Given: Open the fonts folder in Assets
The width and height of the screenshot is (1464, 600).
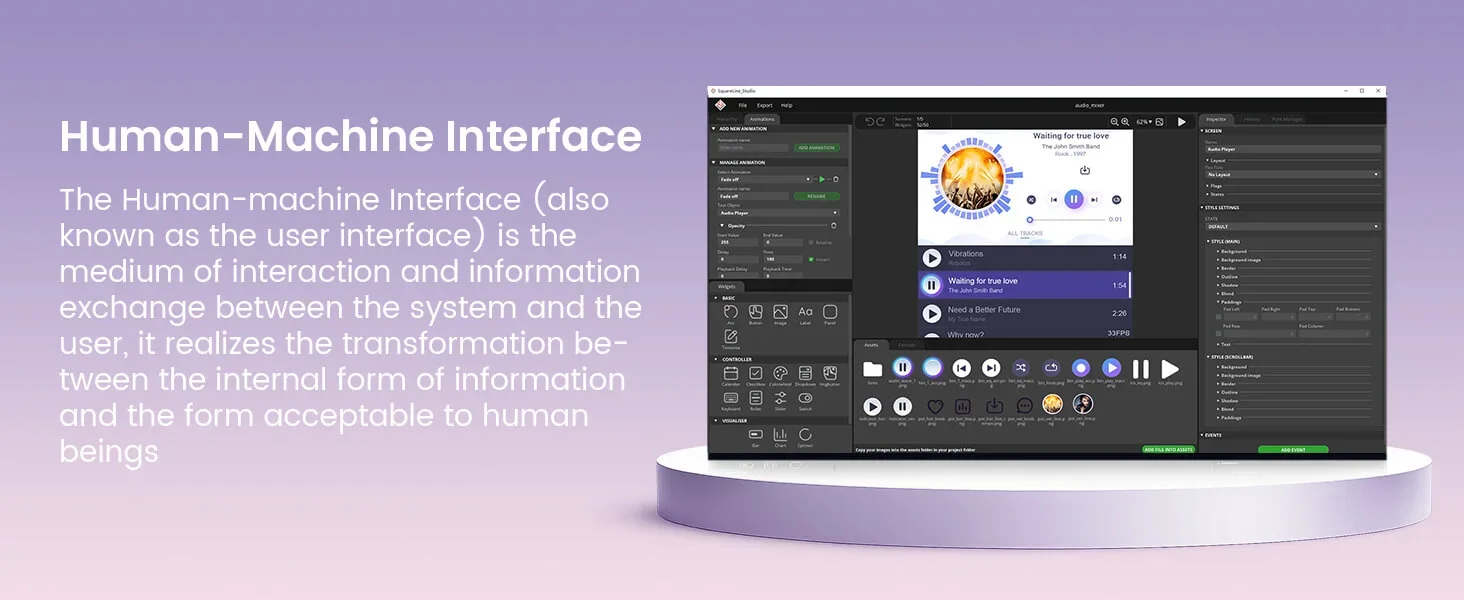Looking at the screenshot, I should click(873, 370).
